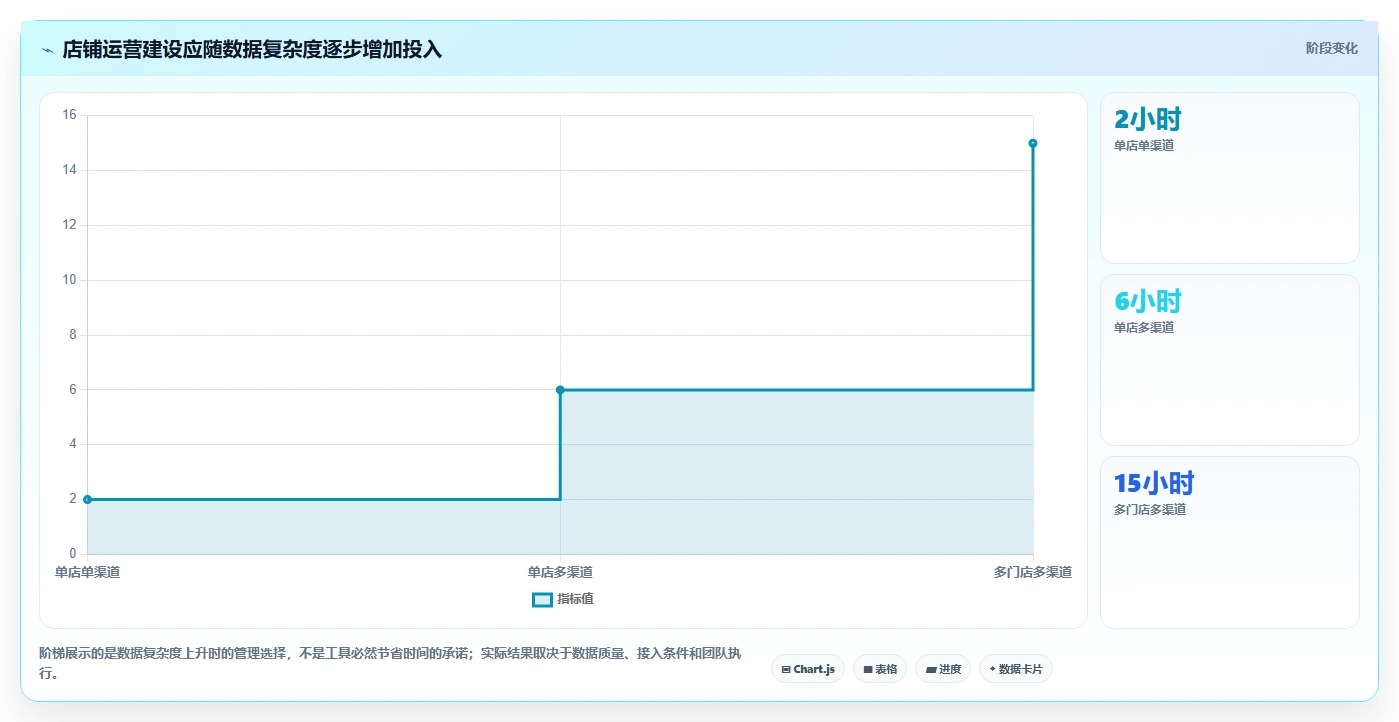Click the footnote text starting with 阶梯展示
Image resolution: width=1399 pixels, height=722 pixels.
point(390,664)
